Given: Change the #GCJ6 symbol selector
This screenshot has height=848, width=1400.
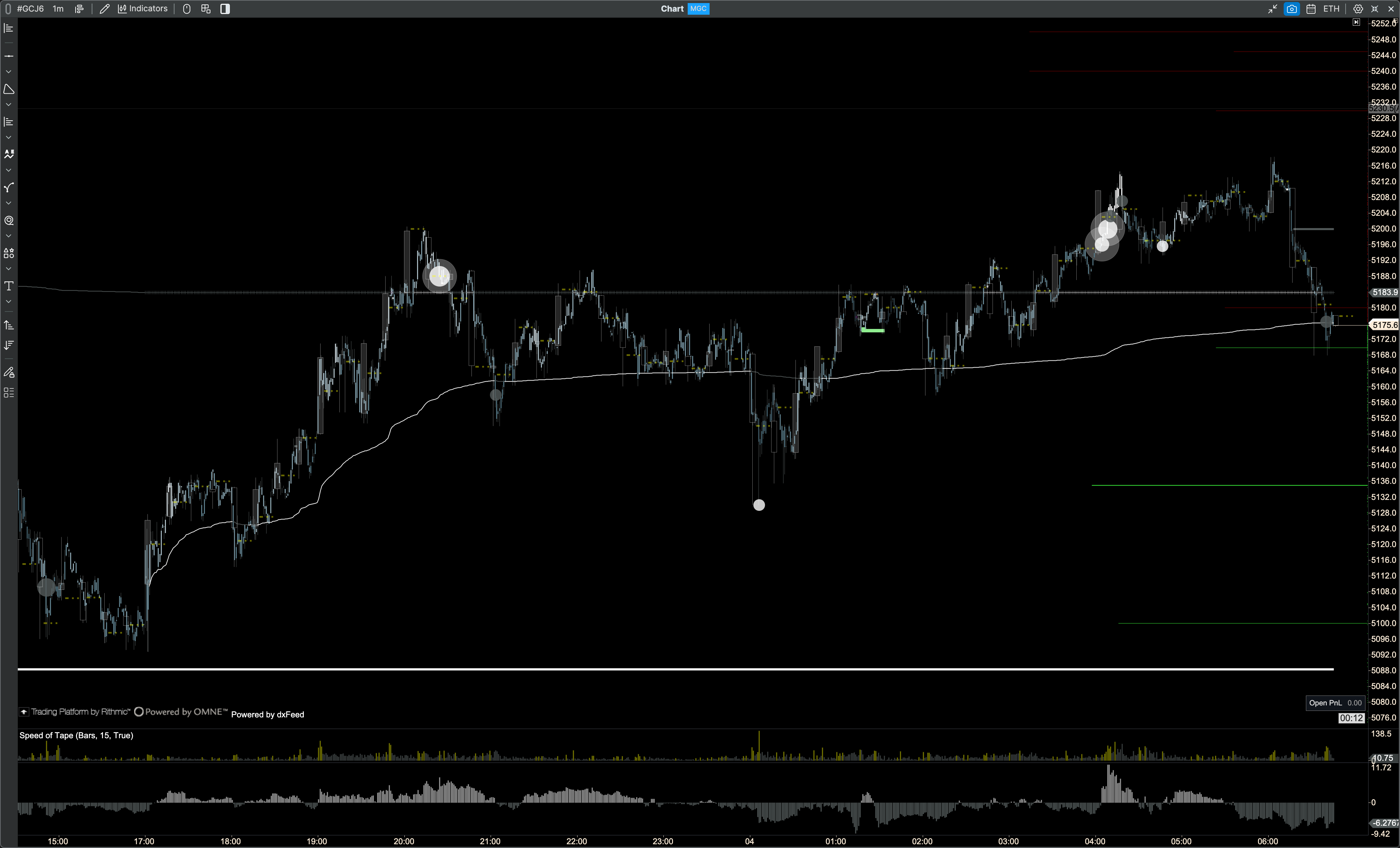Looking at the screenshot, I should coord(30,9).
